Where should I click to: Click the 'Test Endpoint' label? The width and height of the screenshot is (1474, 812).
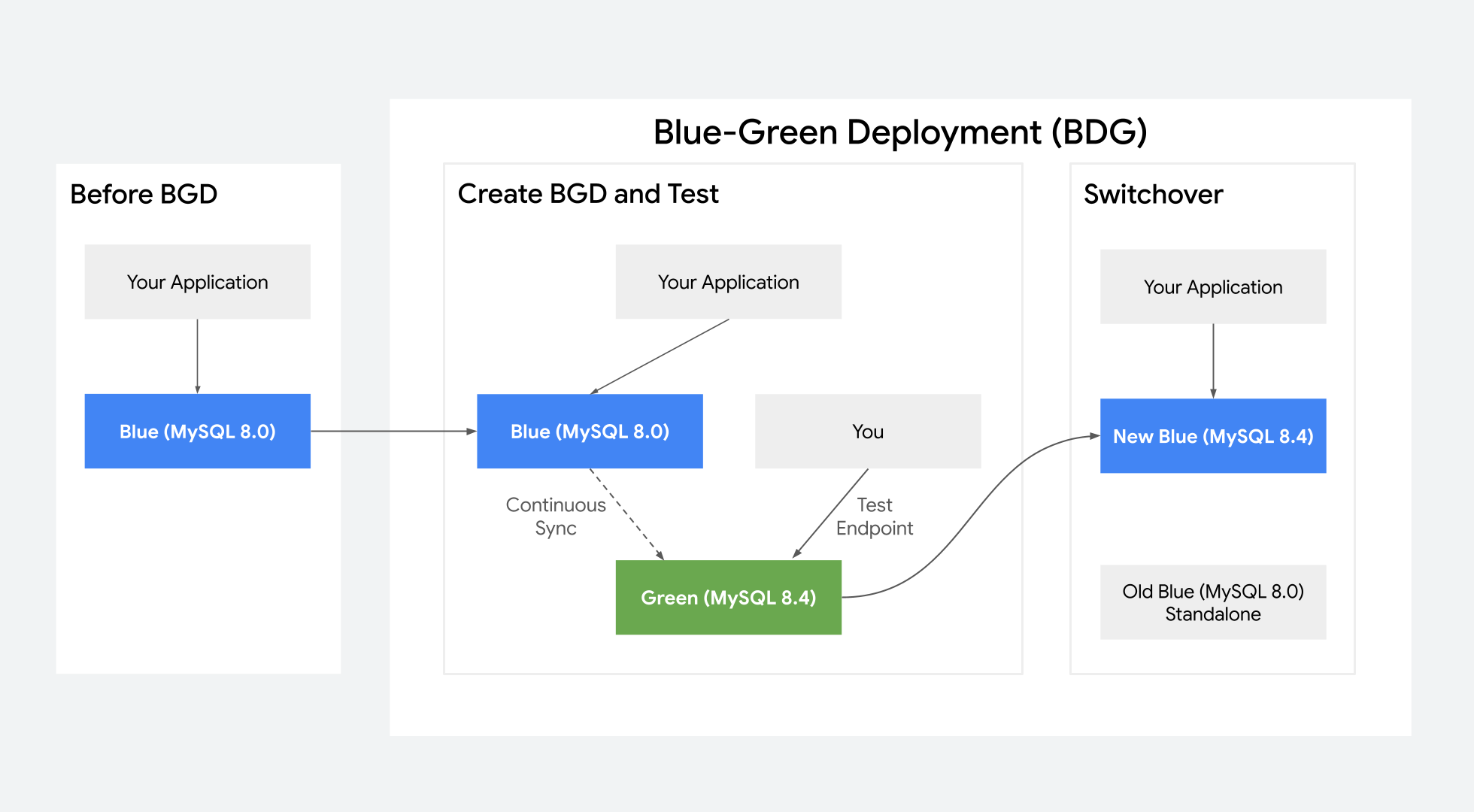[875, 517]
